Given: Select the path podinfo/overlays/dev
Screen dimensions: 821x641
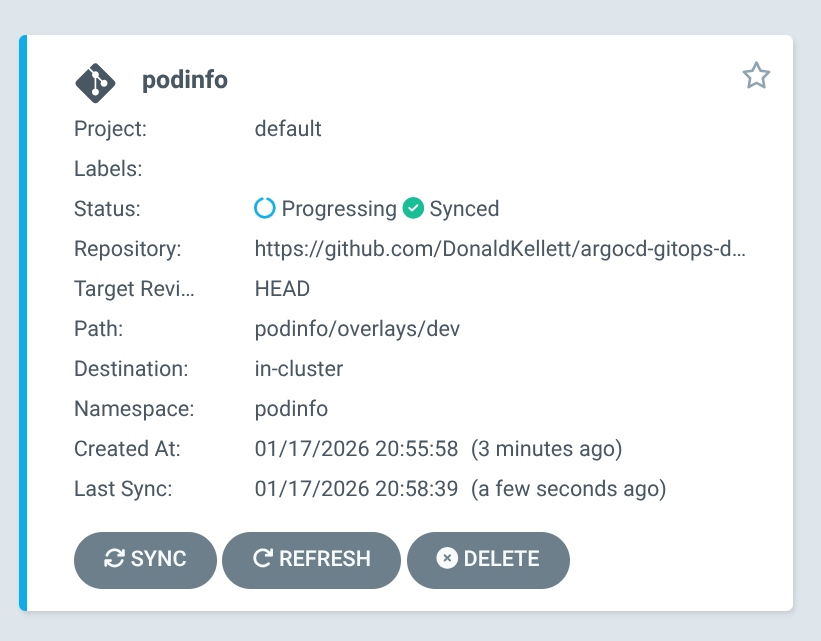Looking at the screenshot, I should coord(356,328).
